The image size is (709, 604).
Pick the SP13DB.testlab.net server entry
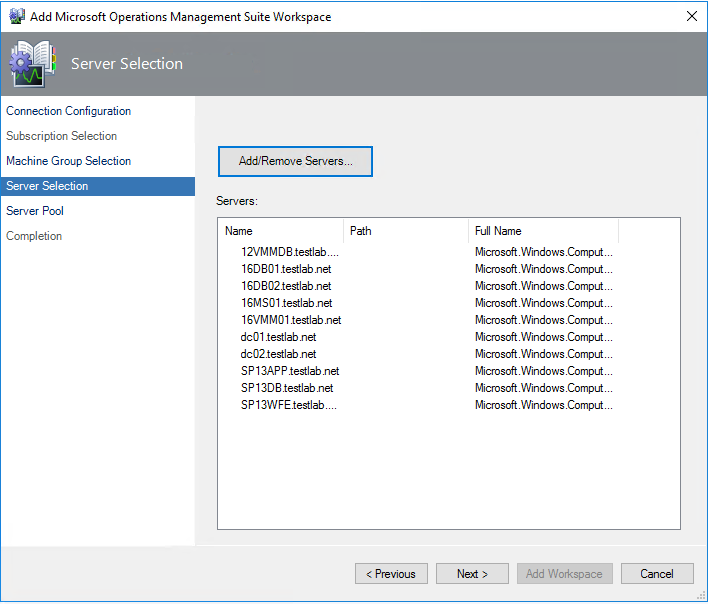click(x=286, y=388)
